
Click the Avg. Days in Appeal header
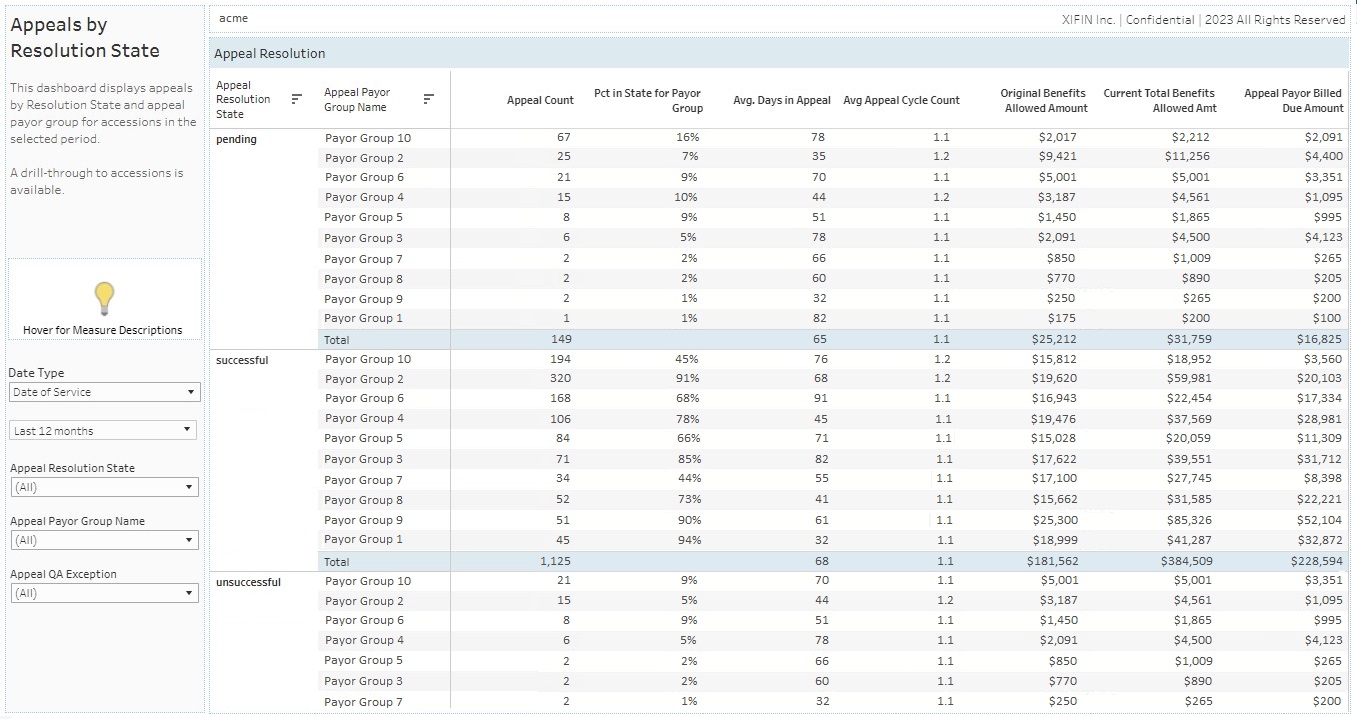point(781,100)
